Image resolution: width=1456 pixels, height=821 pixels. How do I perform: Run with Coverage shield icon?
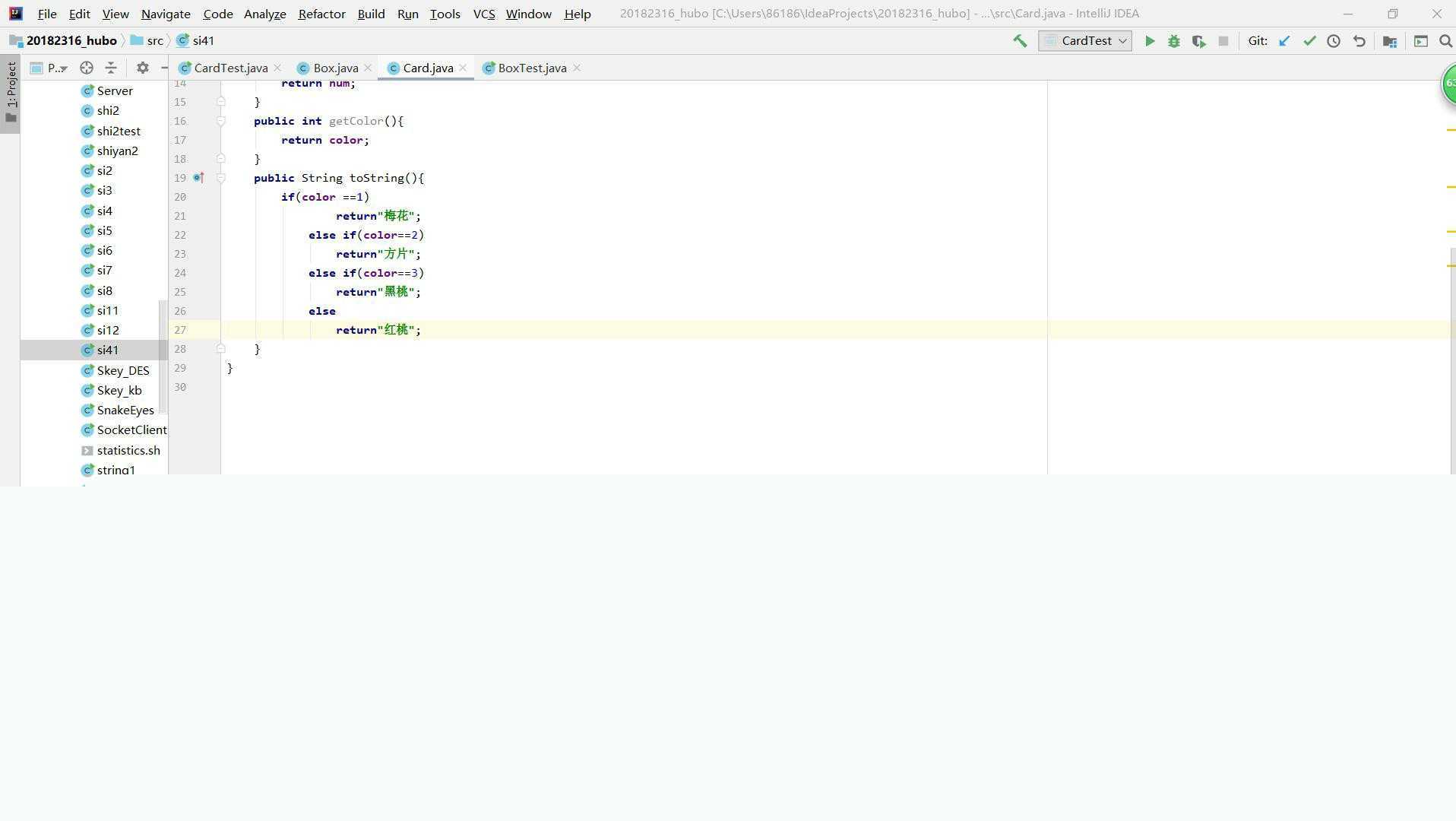tap(1199, 41)
